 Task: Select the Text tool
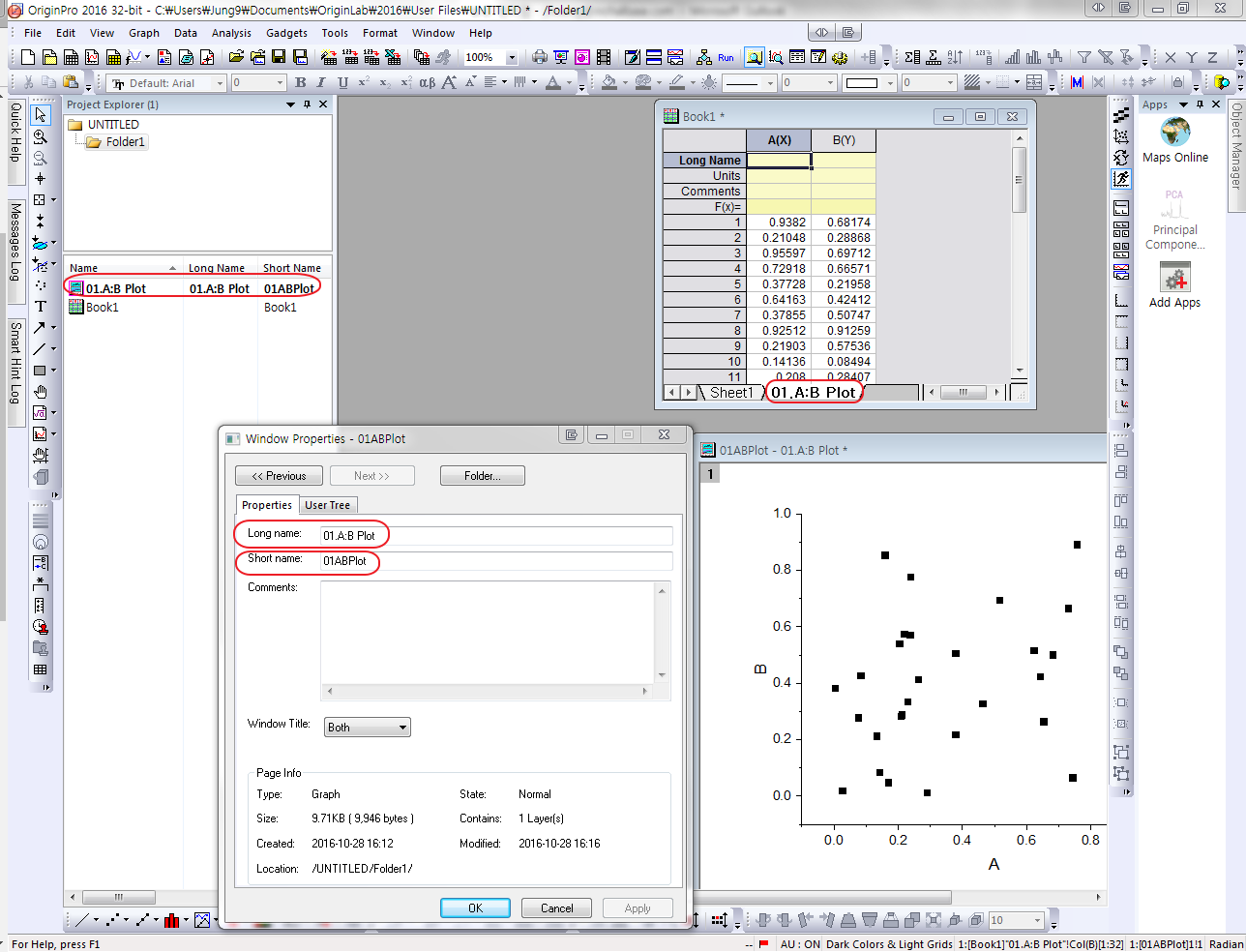point(40,307)
